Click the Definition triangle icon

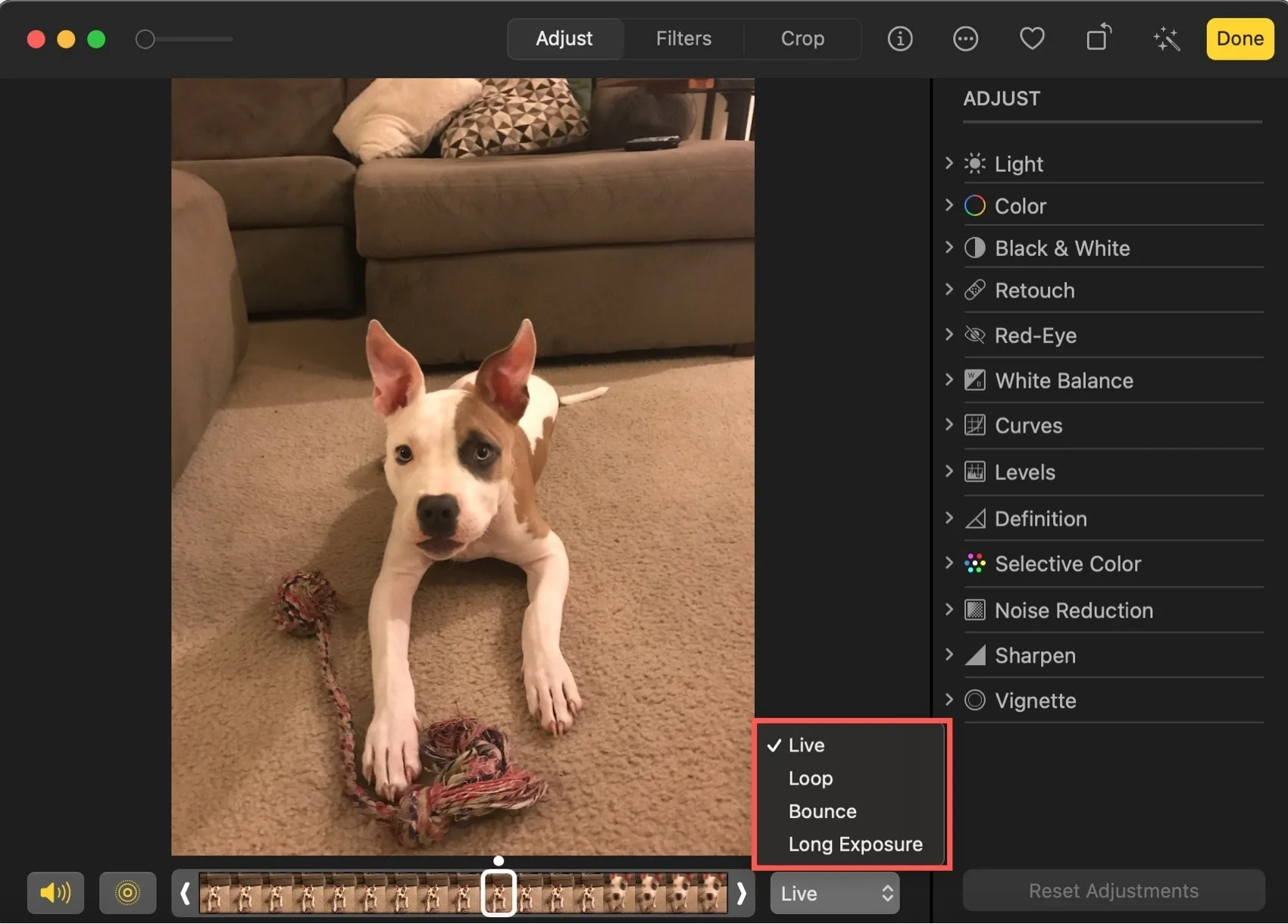[x=974, y=519]
